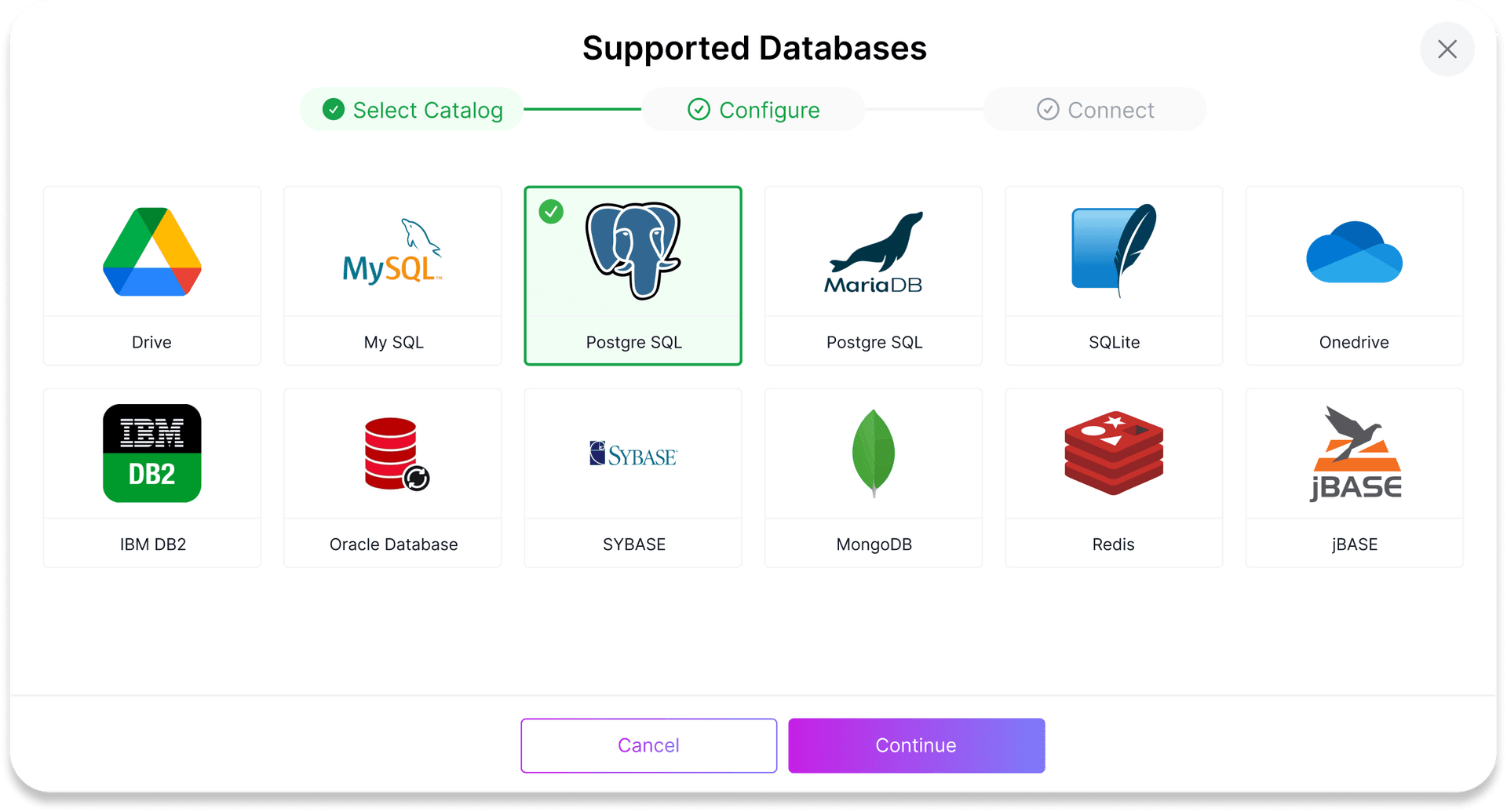Click the Redis stacked-boxes logo
Image resolution: width=1507 pixels, height=812 pixels.
(1113, 453)
